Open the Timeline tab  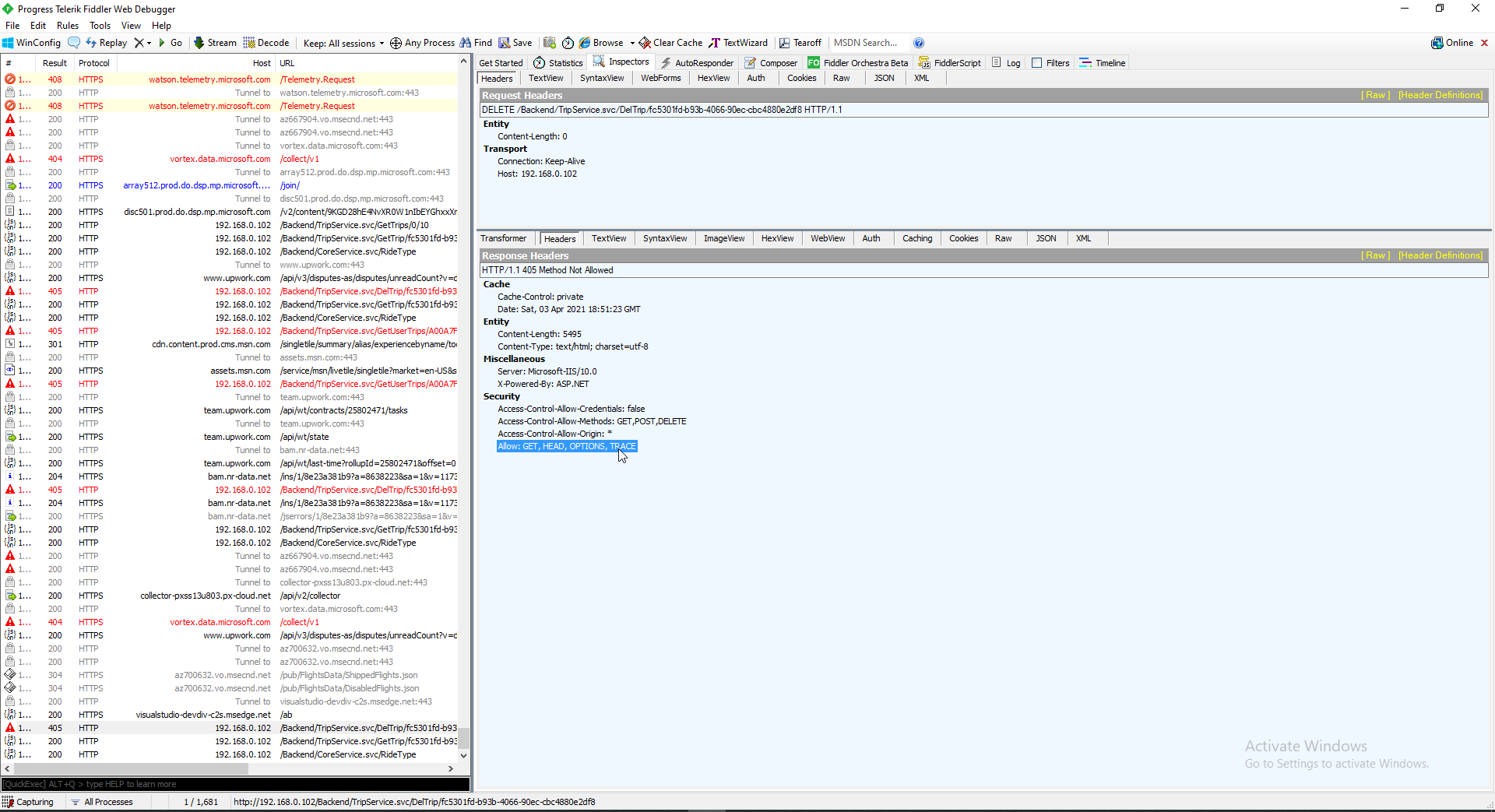pyautogui.click(x=1103, y=63)
